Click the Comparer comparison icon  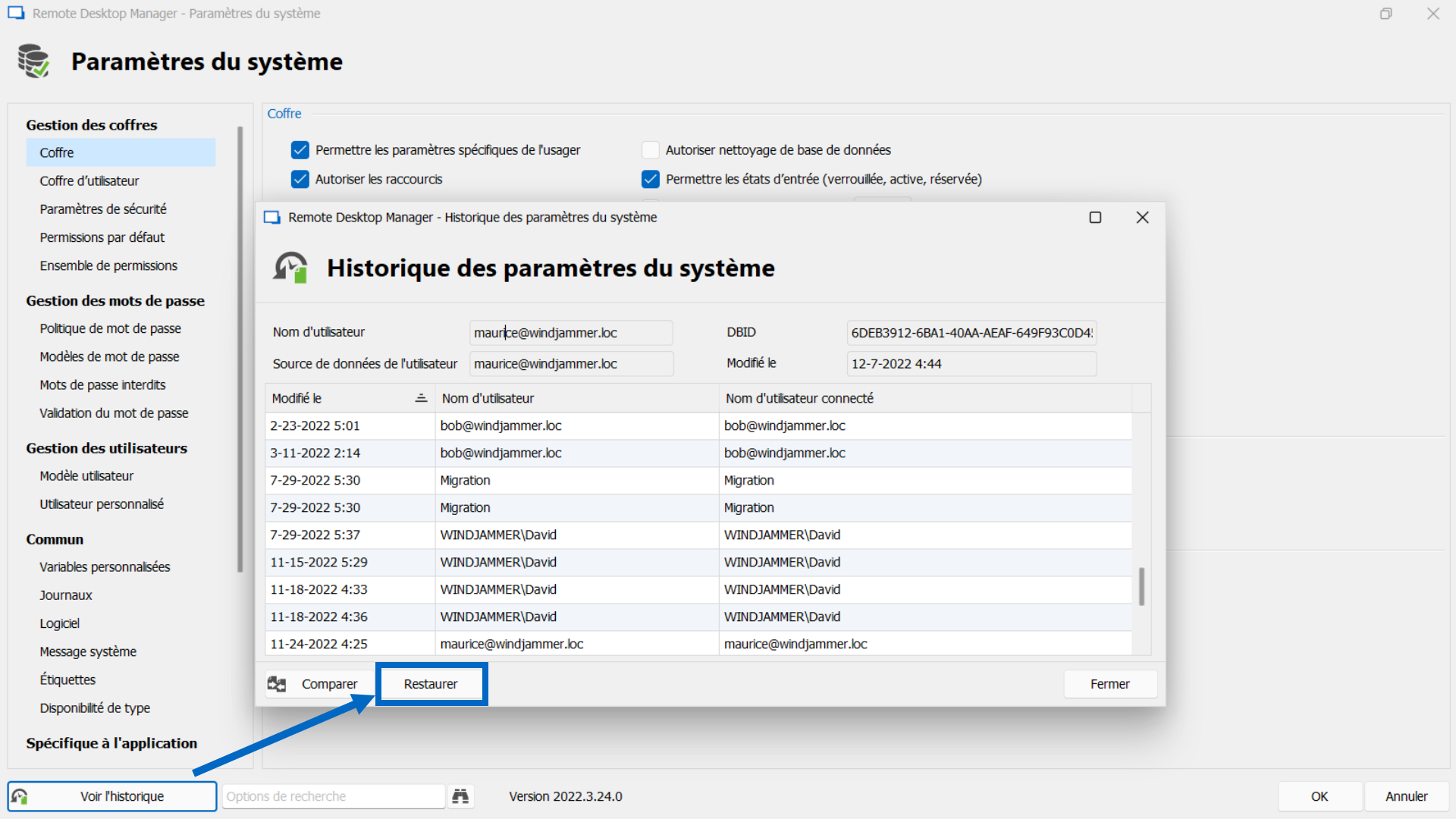[x=278, y=683]
